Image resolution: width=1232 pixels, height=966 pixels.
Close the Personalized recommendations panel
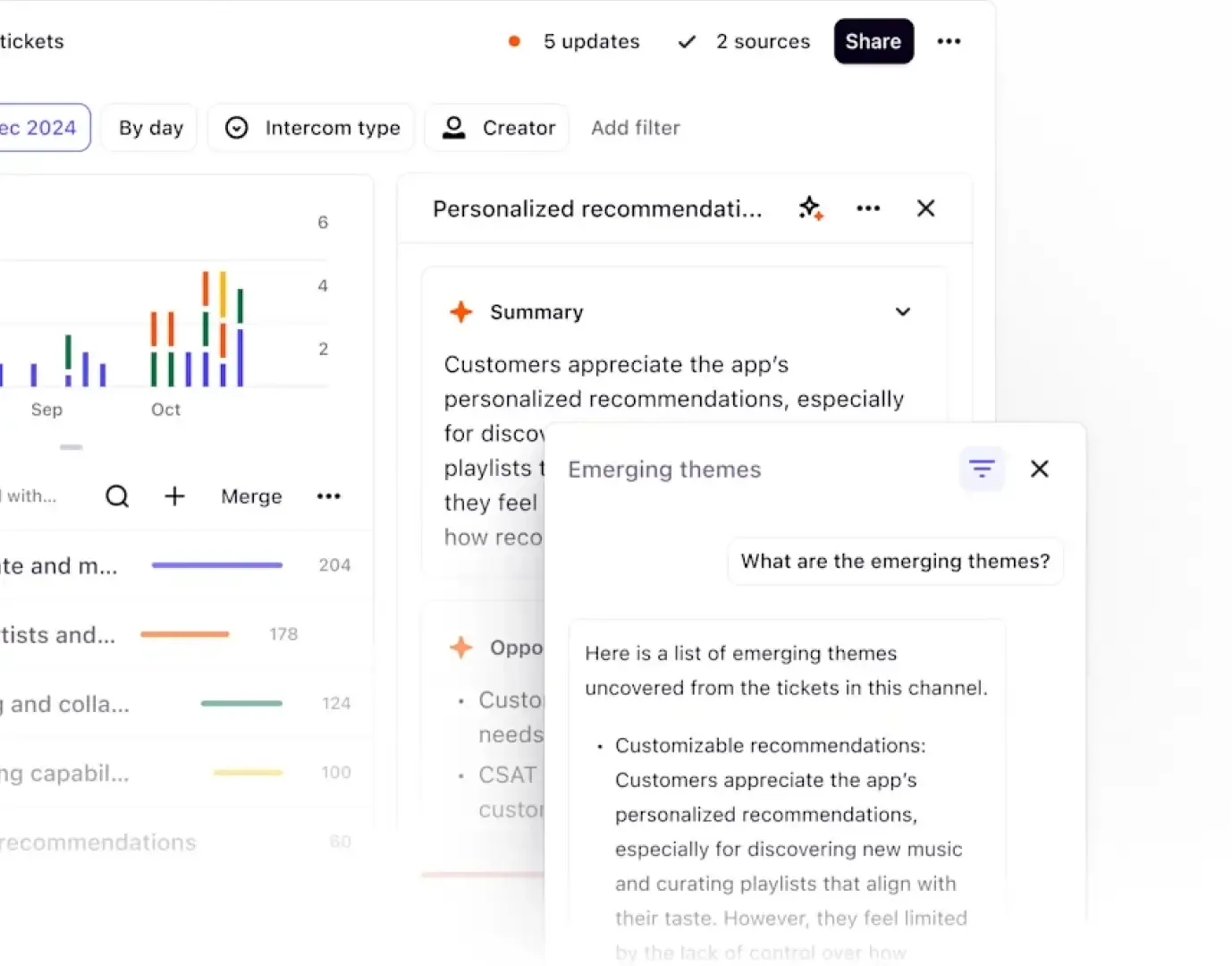click(x=925, y=208)
